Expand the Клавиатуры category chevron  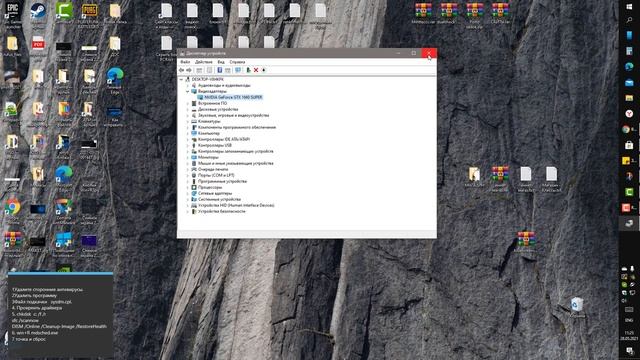click(188, 121)
